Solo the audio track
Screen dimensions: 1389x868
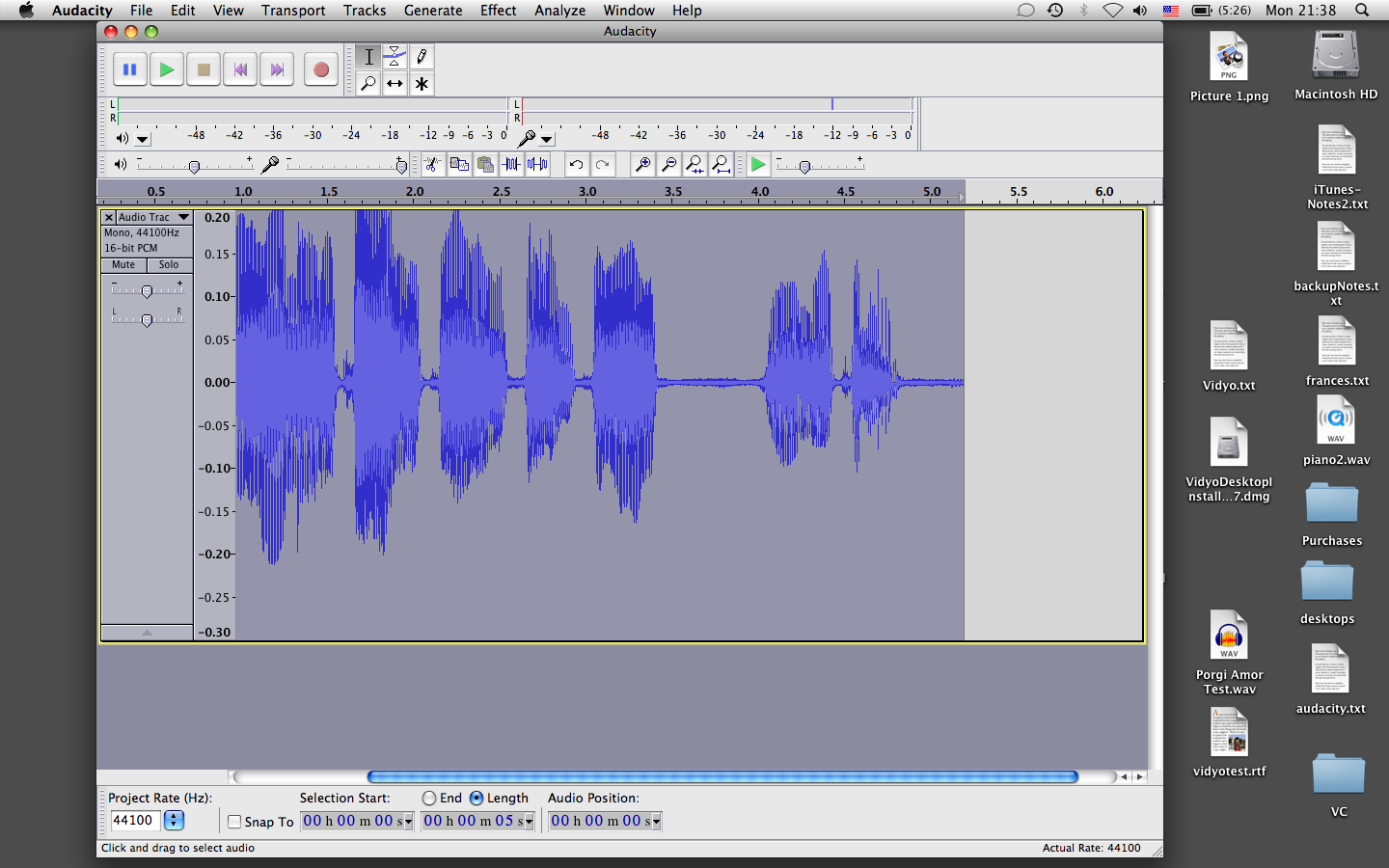point(169,265)
